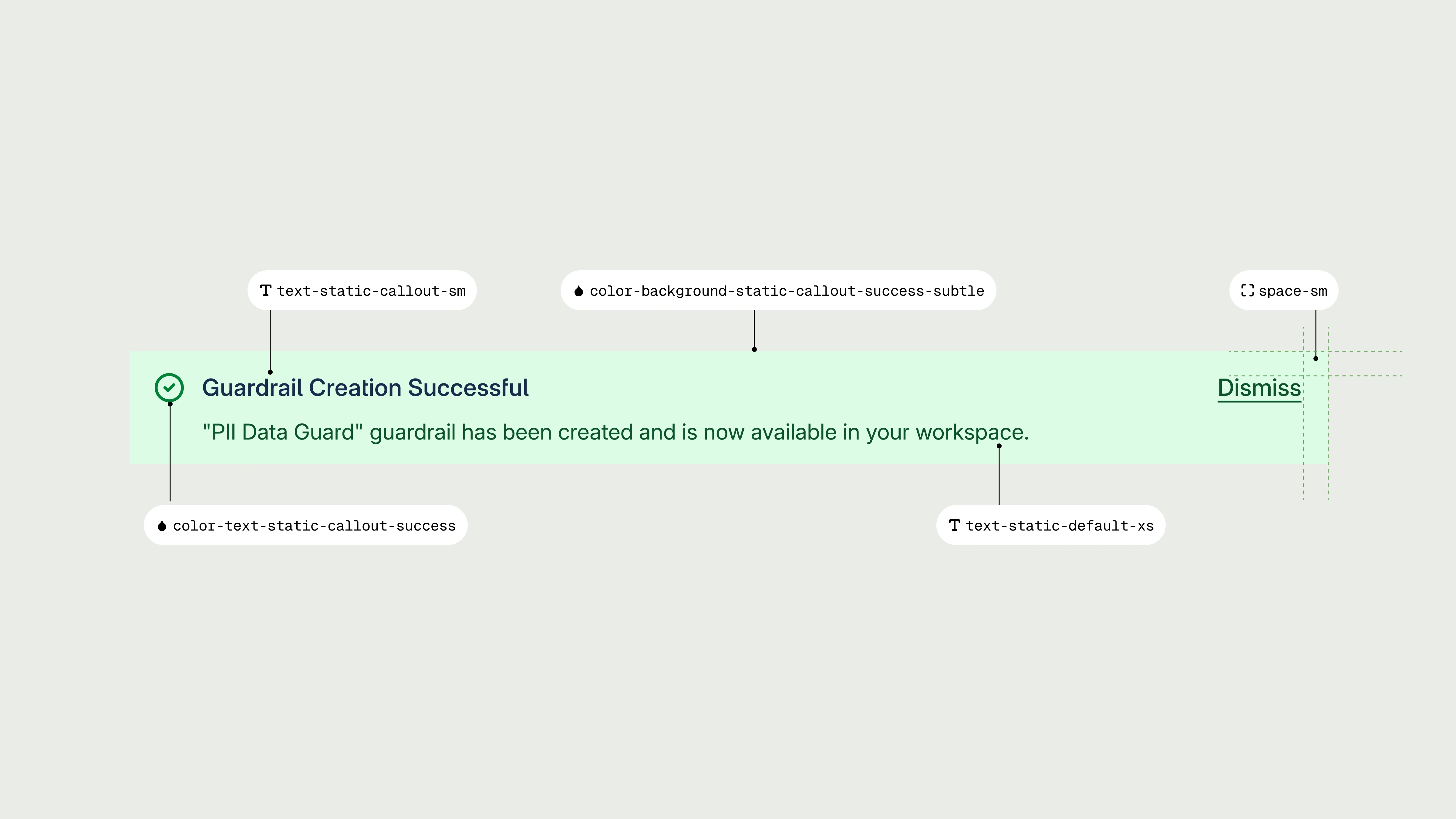
Task: Click the annotation dot in the space-sm padding corner
Action: (1315, 358)
